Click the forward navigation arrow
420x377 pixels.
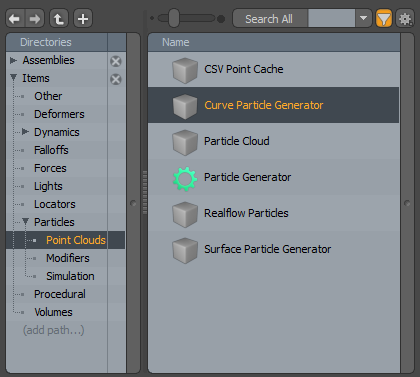click(x=35, y=19)
